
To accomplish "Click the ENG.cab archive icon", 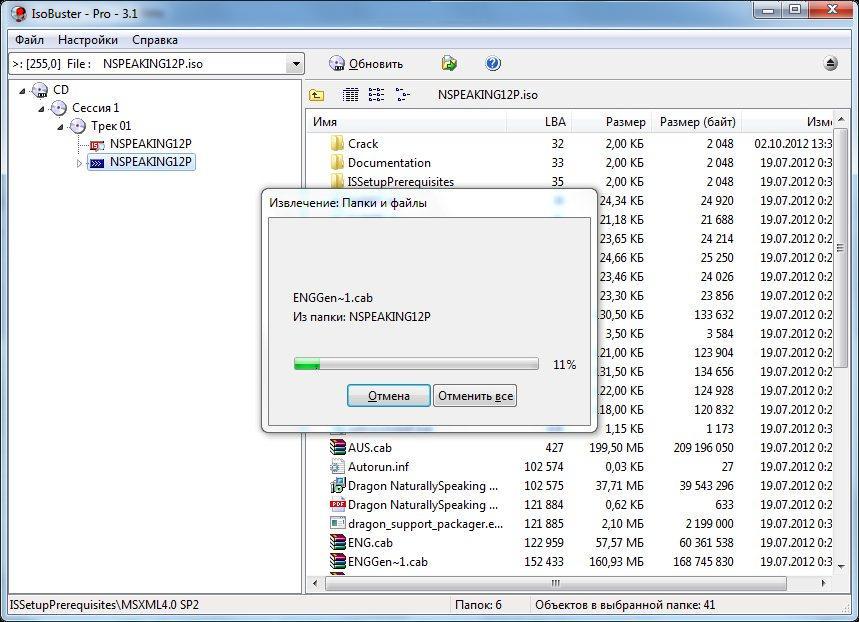I will 337,543.
